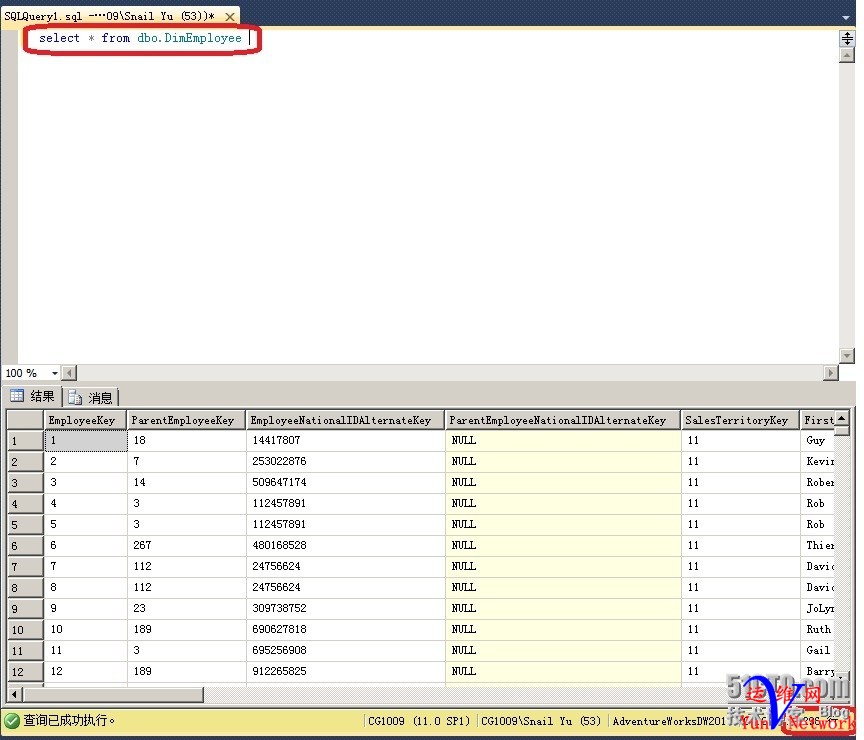
Task: Click the cell with value 253022876
Action: click(x=345, y=461)
